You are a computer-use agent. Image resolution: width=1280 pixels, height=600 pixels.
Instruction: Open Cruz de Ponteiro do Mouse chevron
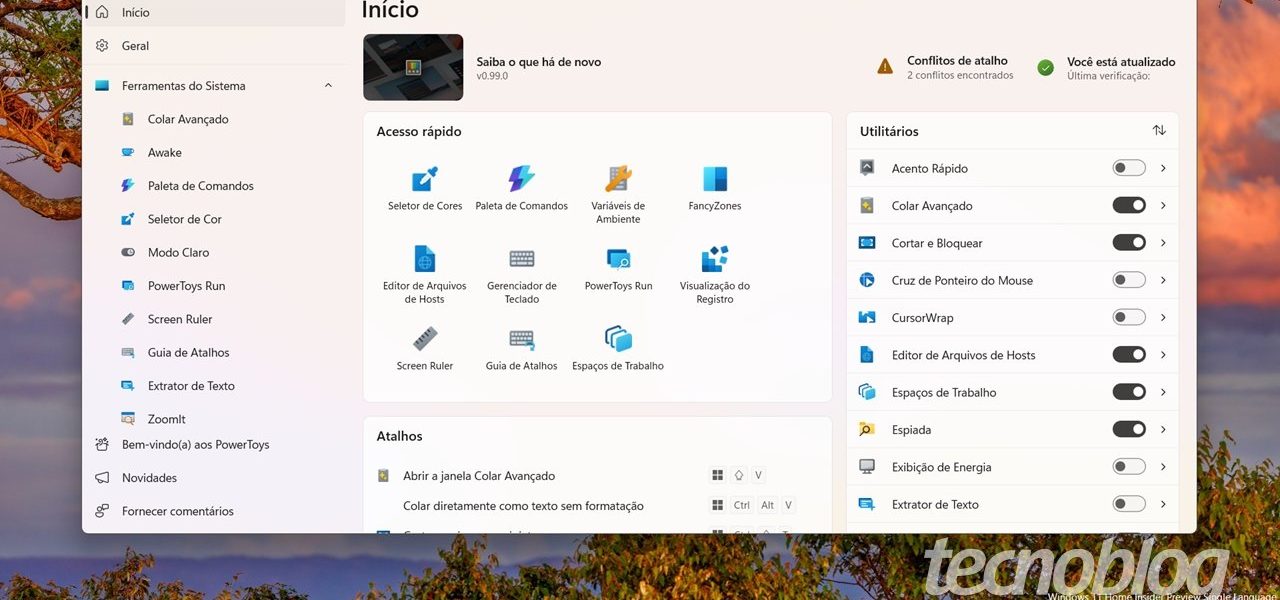1163,280
